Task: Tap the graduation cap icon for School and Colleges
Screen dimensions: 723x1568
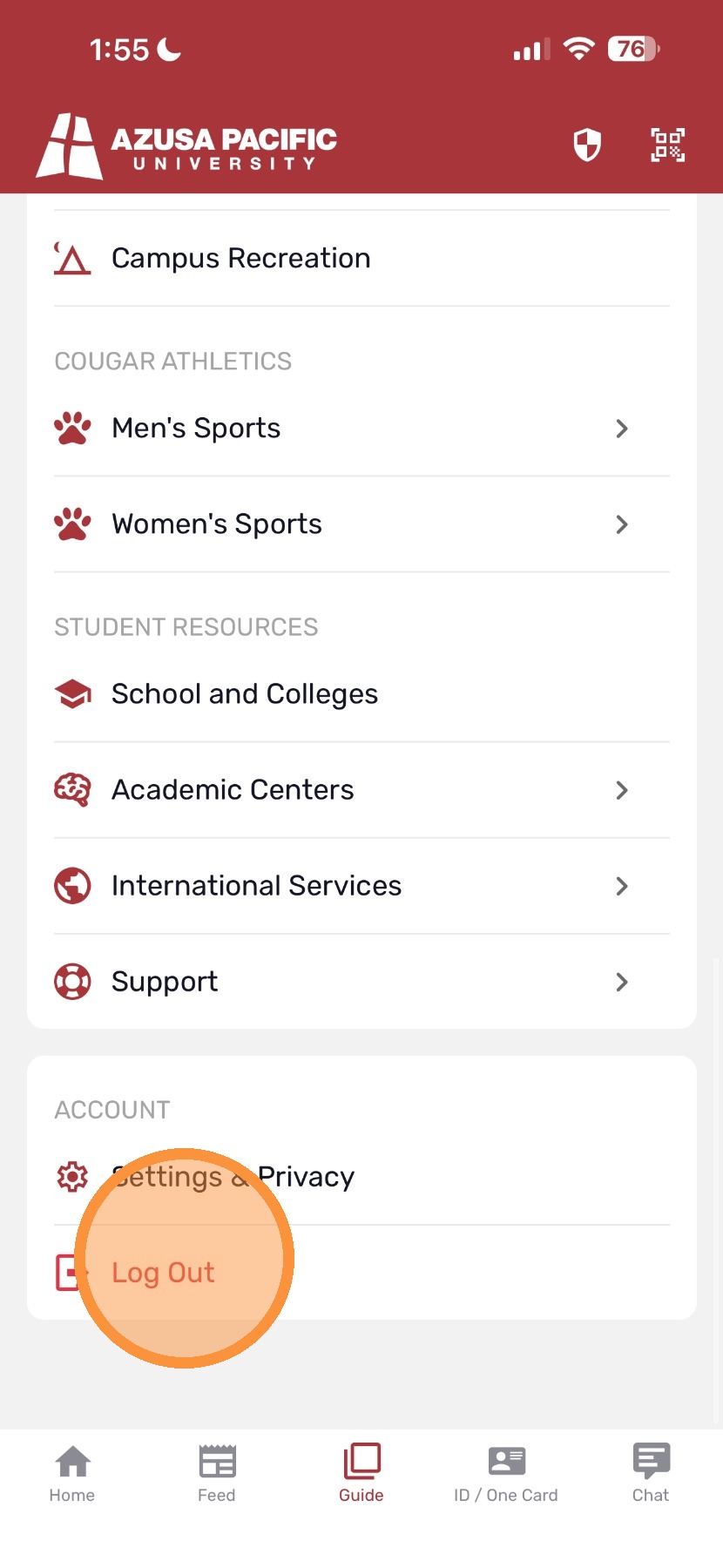Action: click(72, 694)
